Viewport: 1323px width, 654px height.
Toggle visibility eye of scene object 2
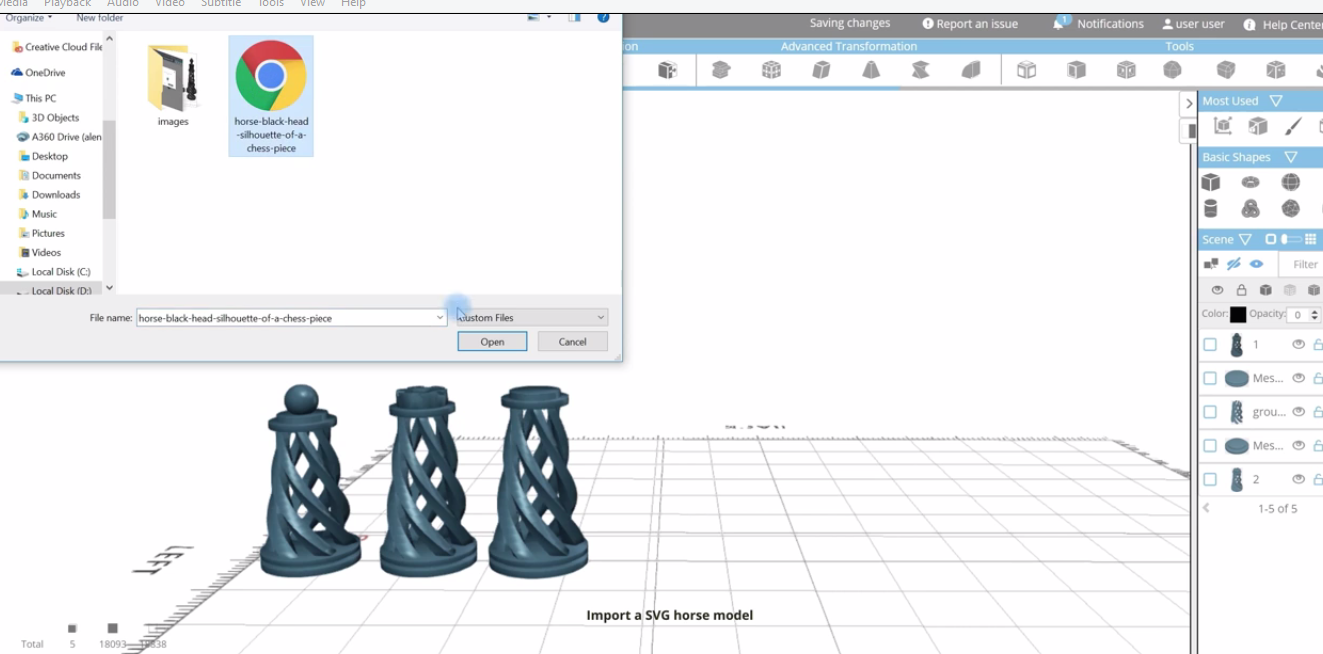1298,479
